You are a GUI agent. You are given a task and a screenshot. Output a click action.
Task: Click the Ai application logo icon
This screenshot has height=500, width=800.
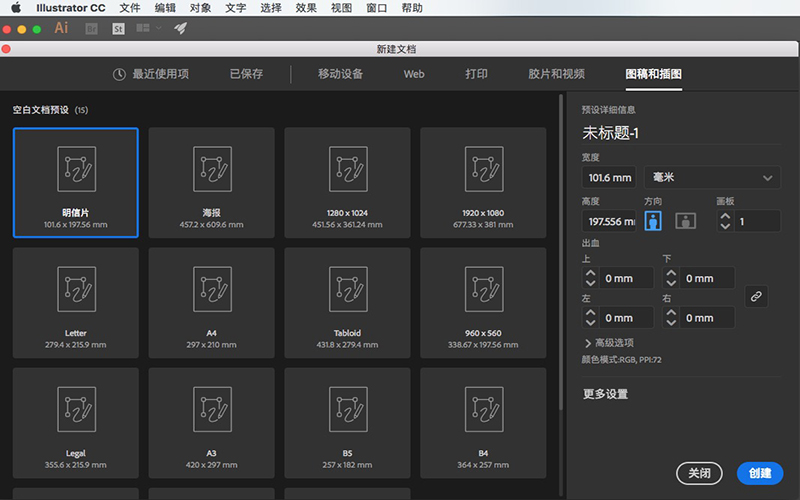(x=61, y=28)
